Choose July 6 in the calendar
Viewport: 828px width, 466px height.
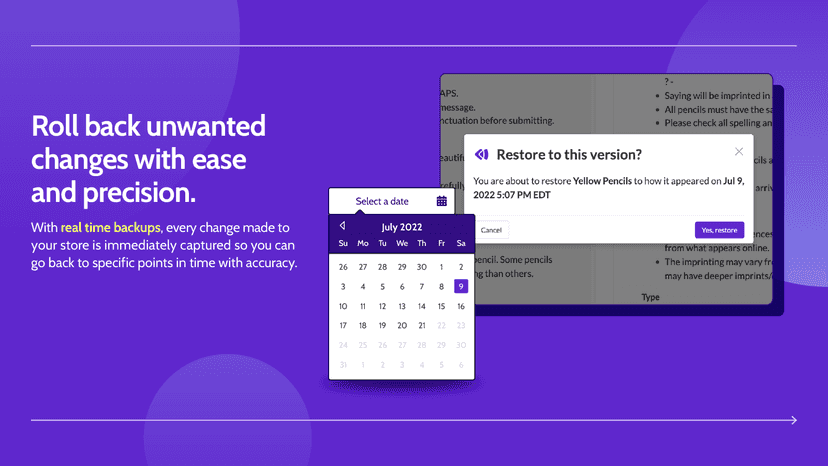pos(402,286)
